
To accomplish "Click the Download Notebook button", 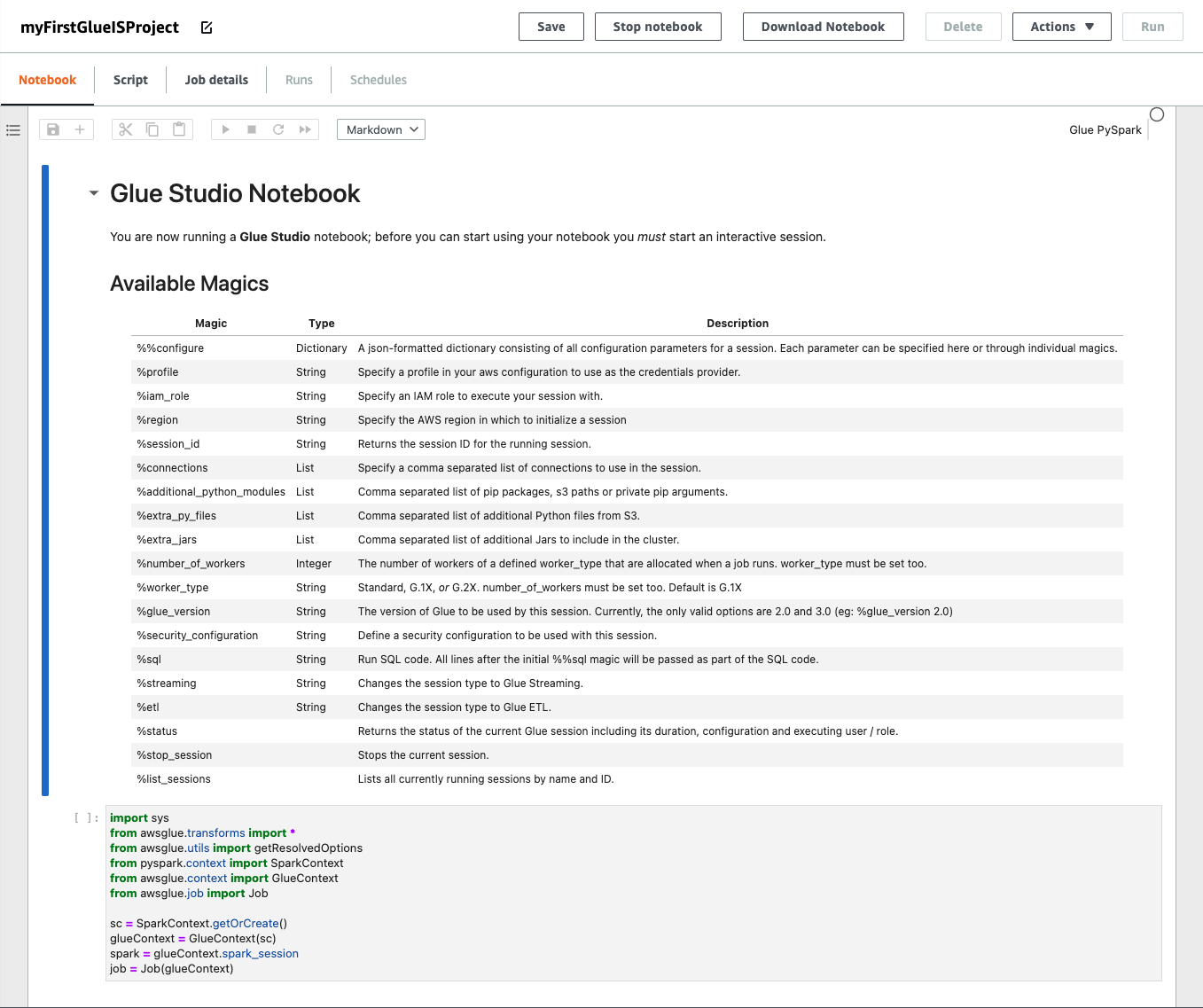I will click(x=824, y=27).
